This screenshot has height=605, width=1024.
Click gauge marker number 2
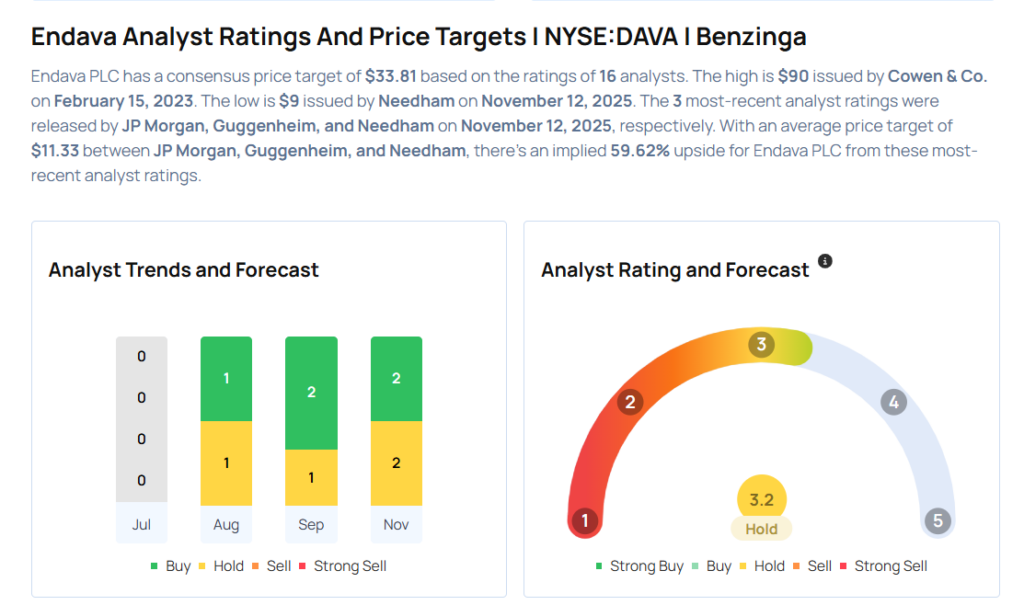(x=630, y=403)
